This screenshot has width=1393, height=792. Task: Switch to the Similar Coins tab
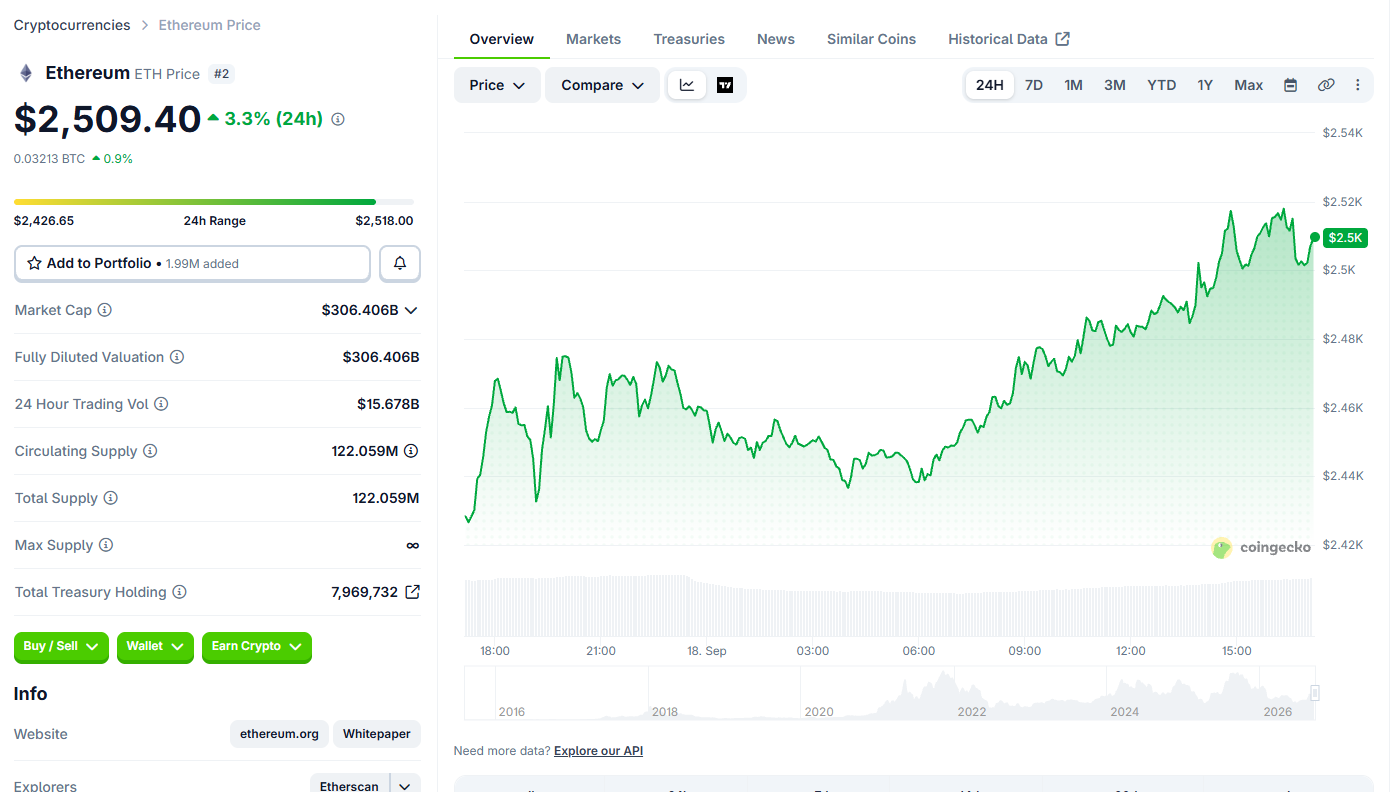pos(871,39)
